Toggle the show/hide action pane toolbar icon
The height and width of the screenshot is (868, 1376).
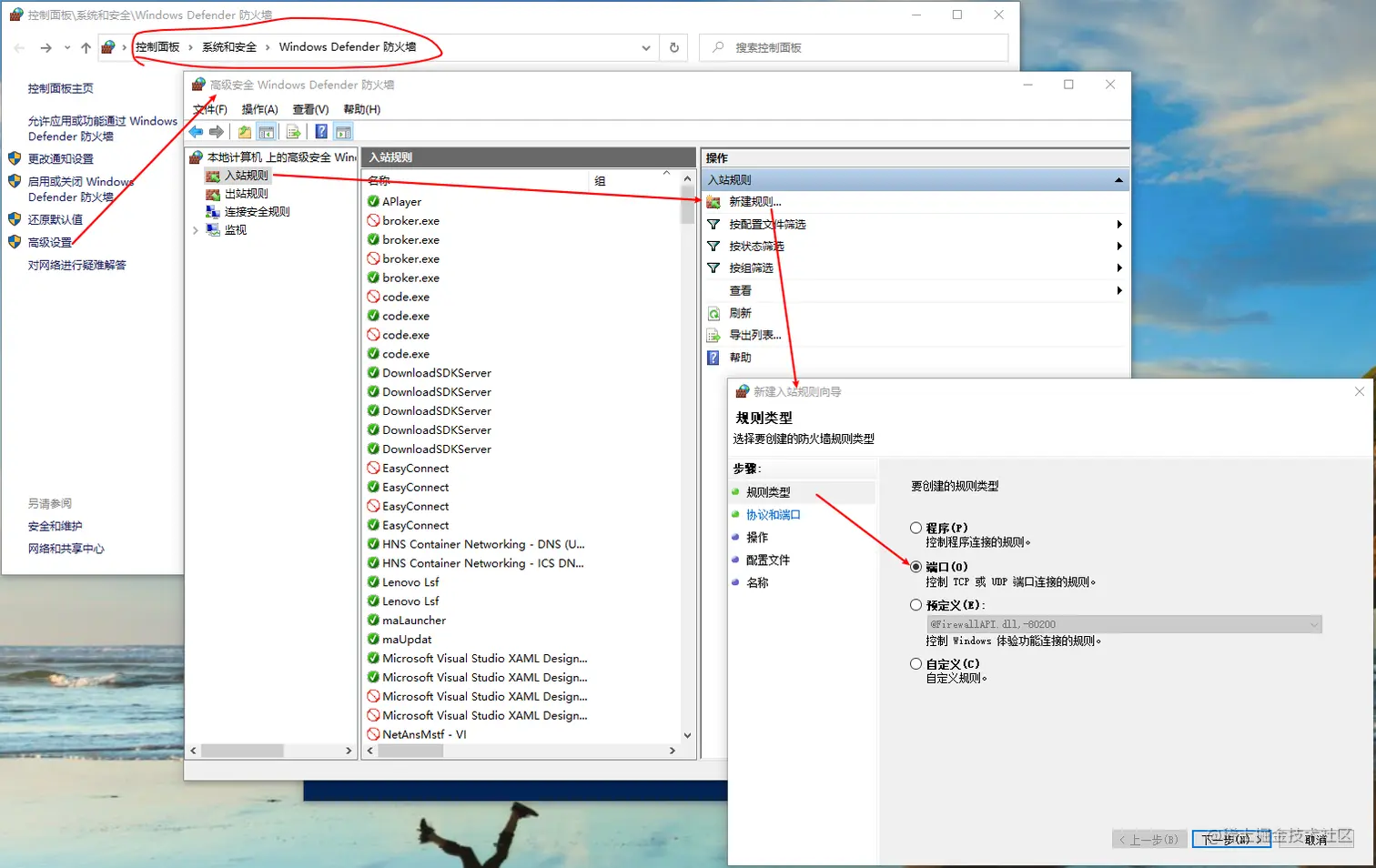tap(343, 132)
